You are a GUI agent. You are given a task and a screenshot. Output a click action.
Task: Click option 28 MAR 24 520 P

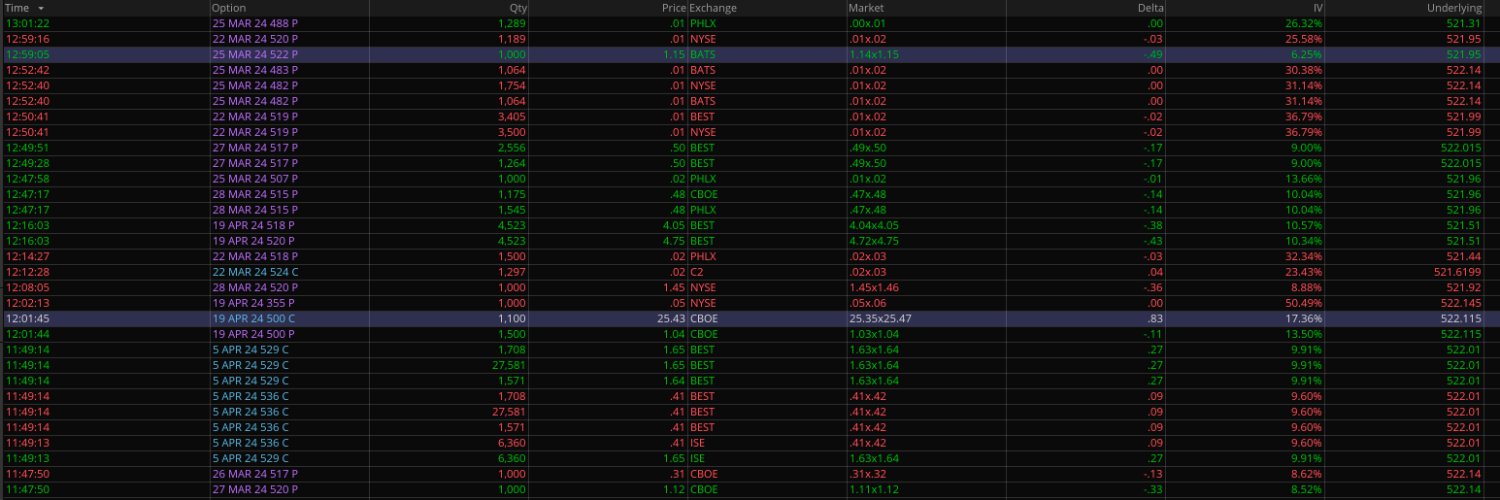254,287
